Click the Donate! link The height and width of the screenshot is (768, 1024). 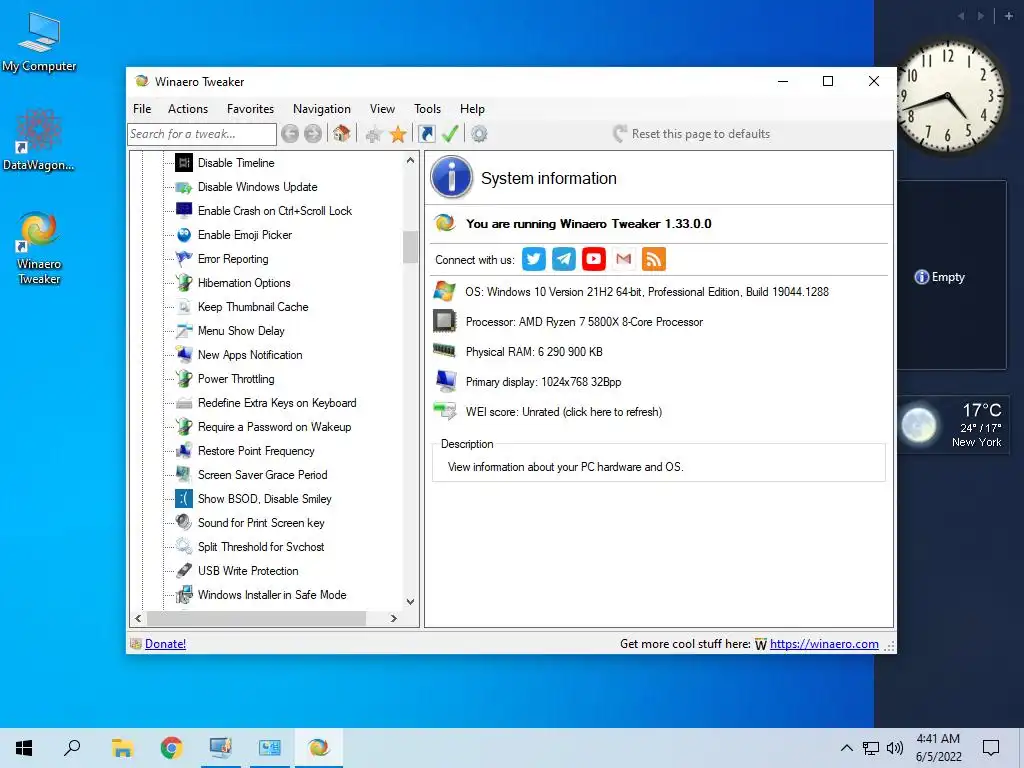[x=165, y=644]
